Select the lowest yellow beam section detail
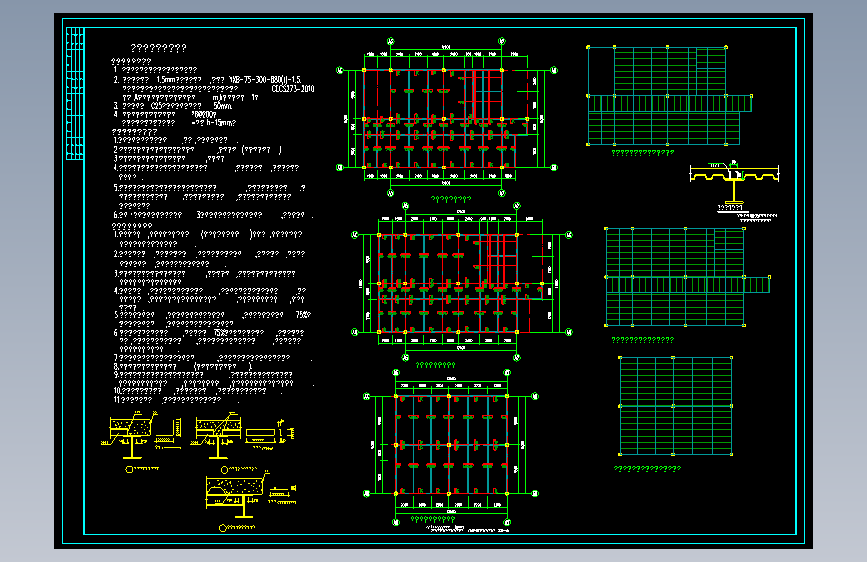Viewport: 867px width, 562px height. 250,495
